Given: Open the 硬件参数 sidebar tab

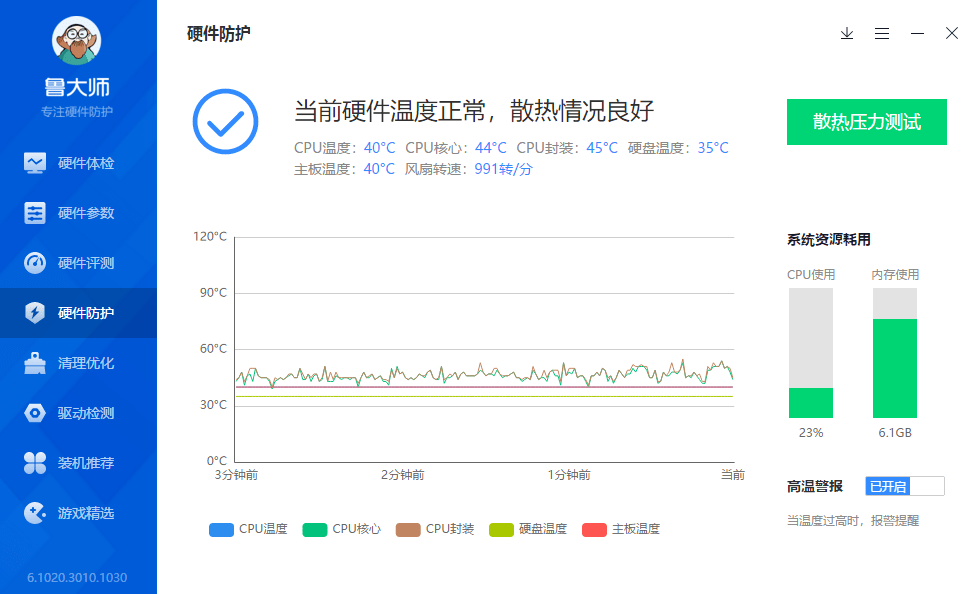Looking at the screenshot, I should [78, 213].
